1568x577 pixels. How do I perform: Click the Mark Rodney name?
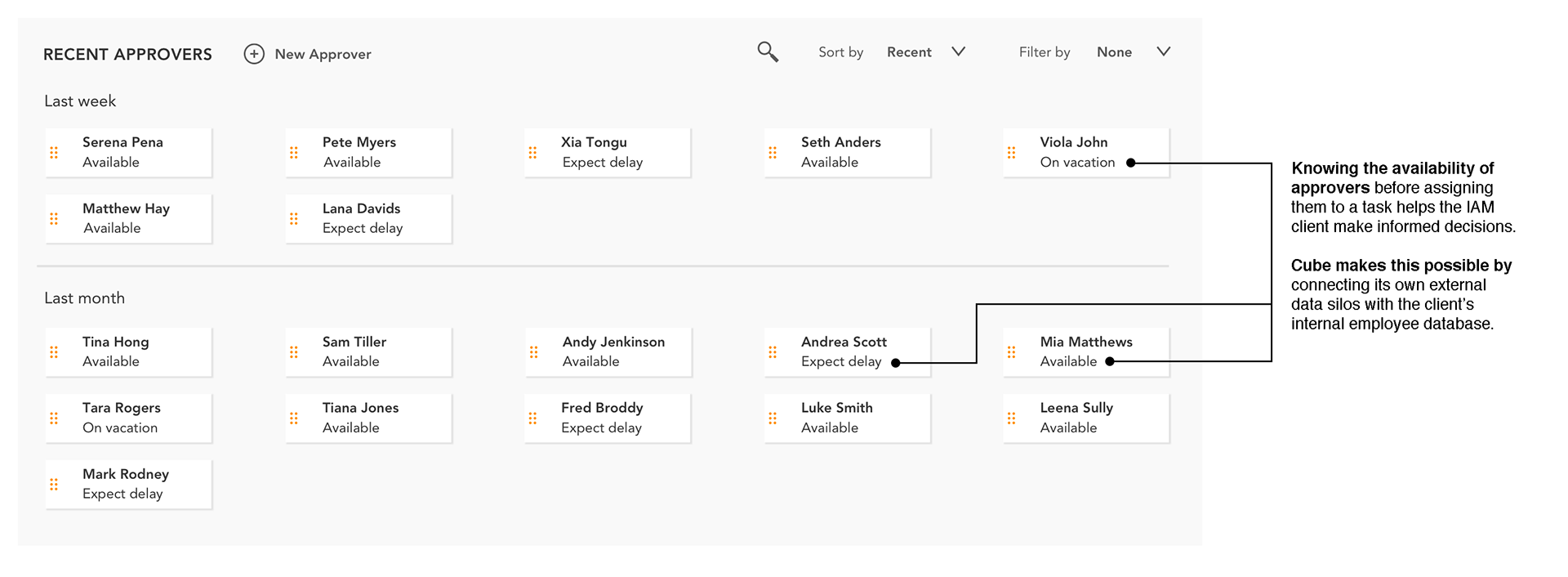pos(126,475)
